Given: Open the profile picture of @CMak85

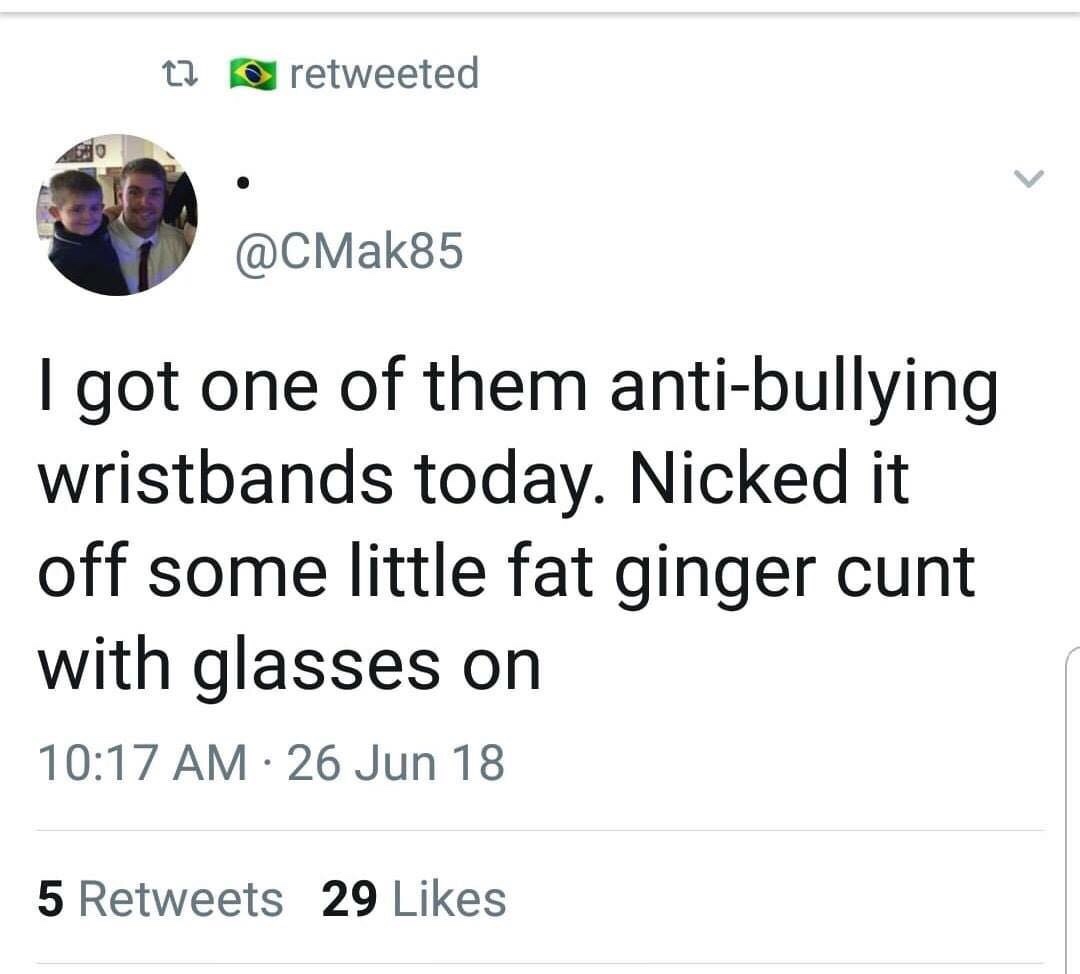Looking at the screenshot, I should click(117, 215).
